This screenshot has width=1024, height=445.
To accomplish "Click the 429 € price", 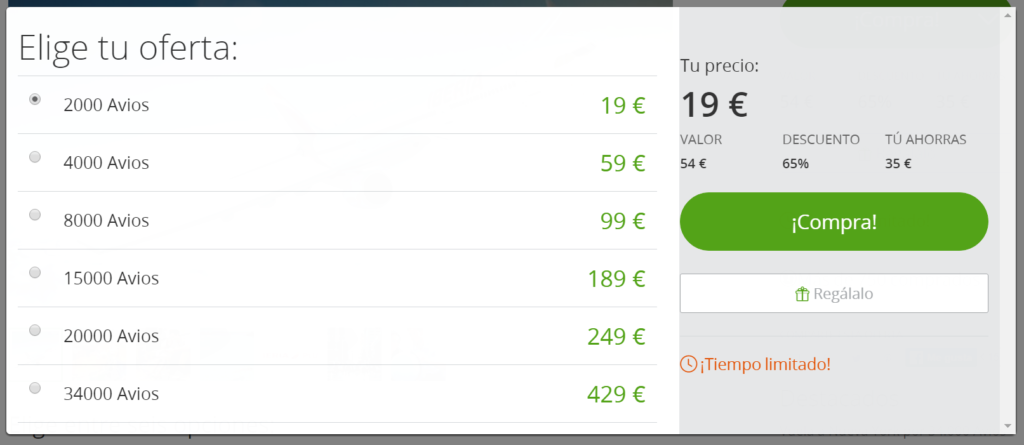I will point(616,394).
